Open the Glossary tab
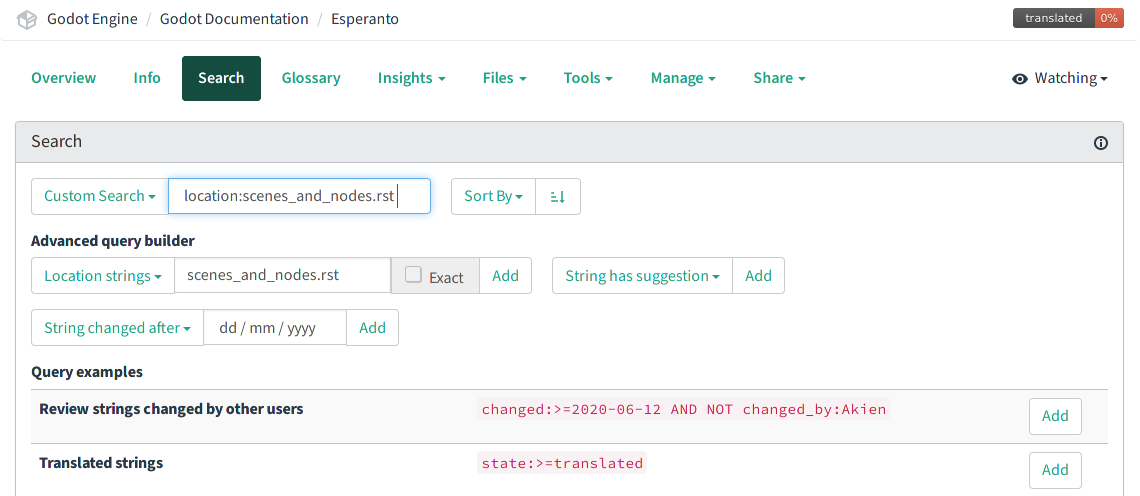 (x=311, y=78)
